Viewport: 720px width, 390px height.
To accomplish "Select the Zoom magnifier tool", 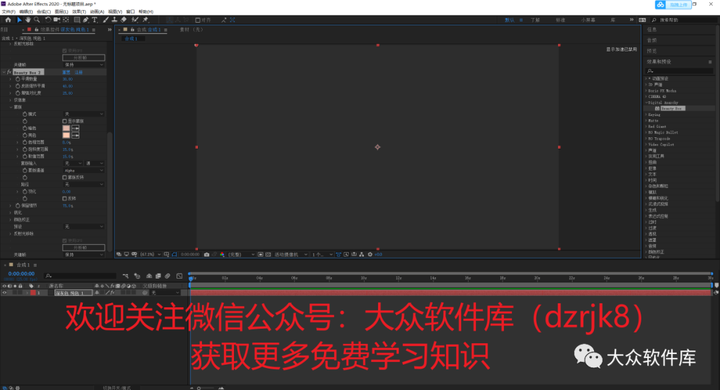I will coord(37,20).
